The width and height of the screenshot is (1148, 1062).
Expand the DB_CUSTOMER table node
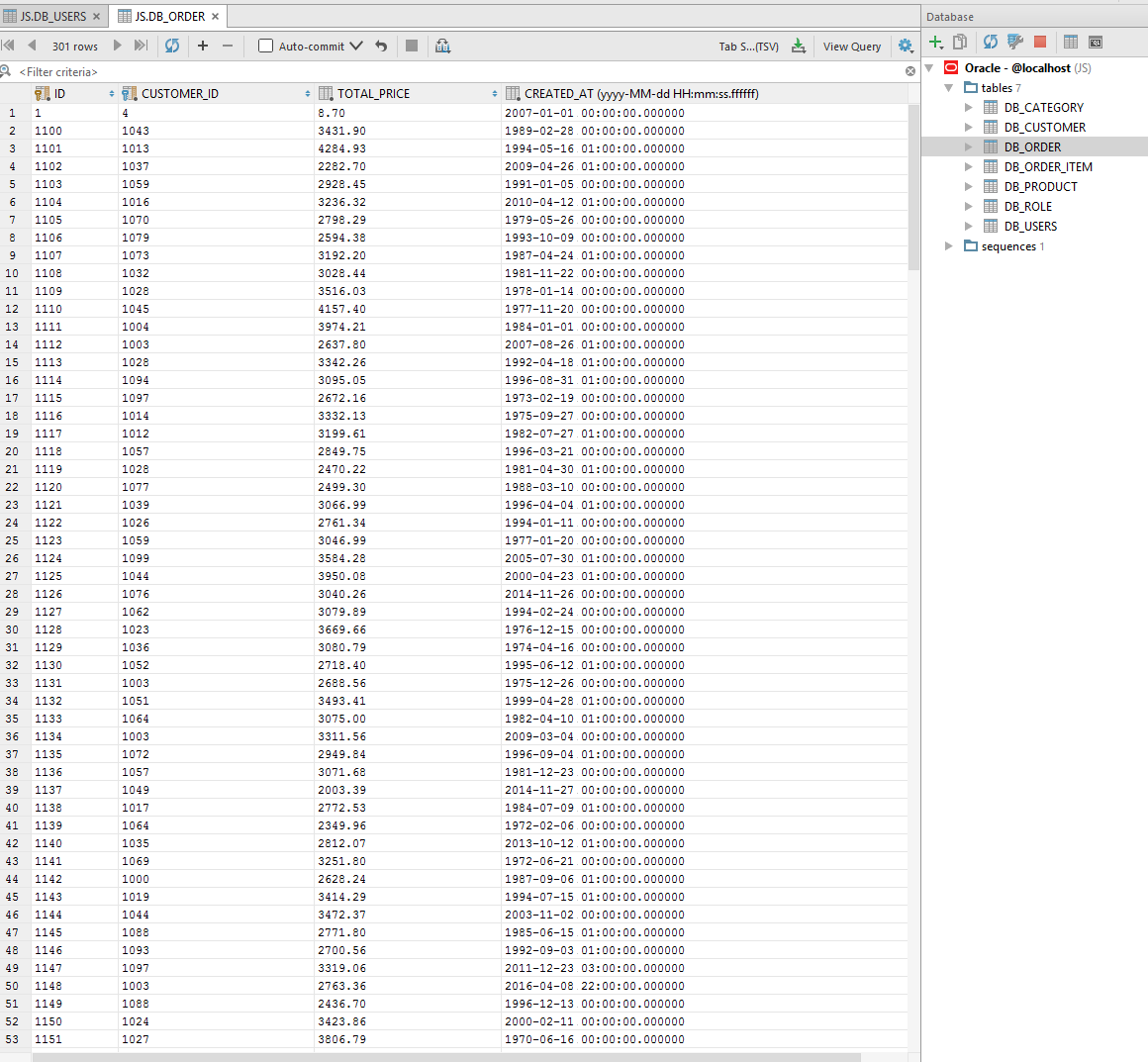tap(969, 127)
